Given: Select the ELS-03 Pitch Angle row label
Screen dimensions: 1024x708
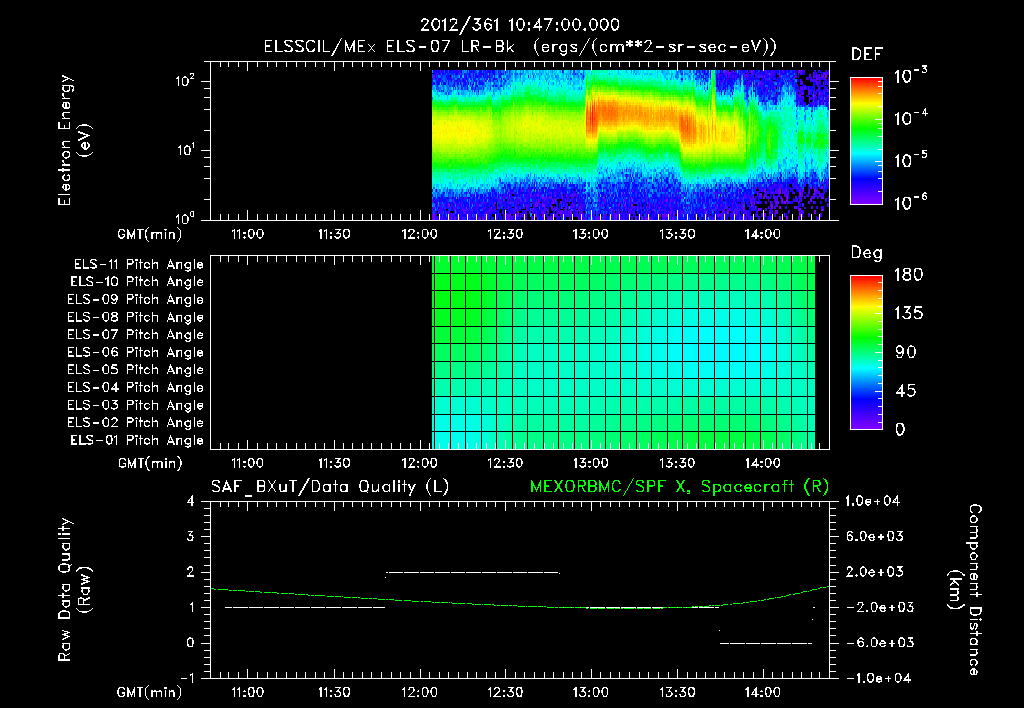Looking at the screenshot, I should coord(135,405).
